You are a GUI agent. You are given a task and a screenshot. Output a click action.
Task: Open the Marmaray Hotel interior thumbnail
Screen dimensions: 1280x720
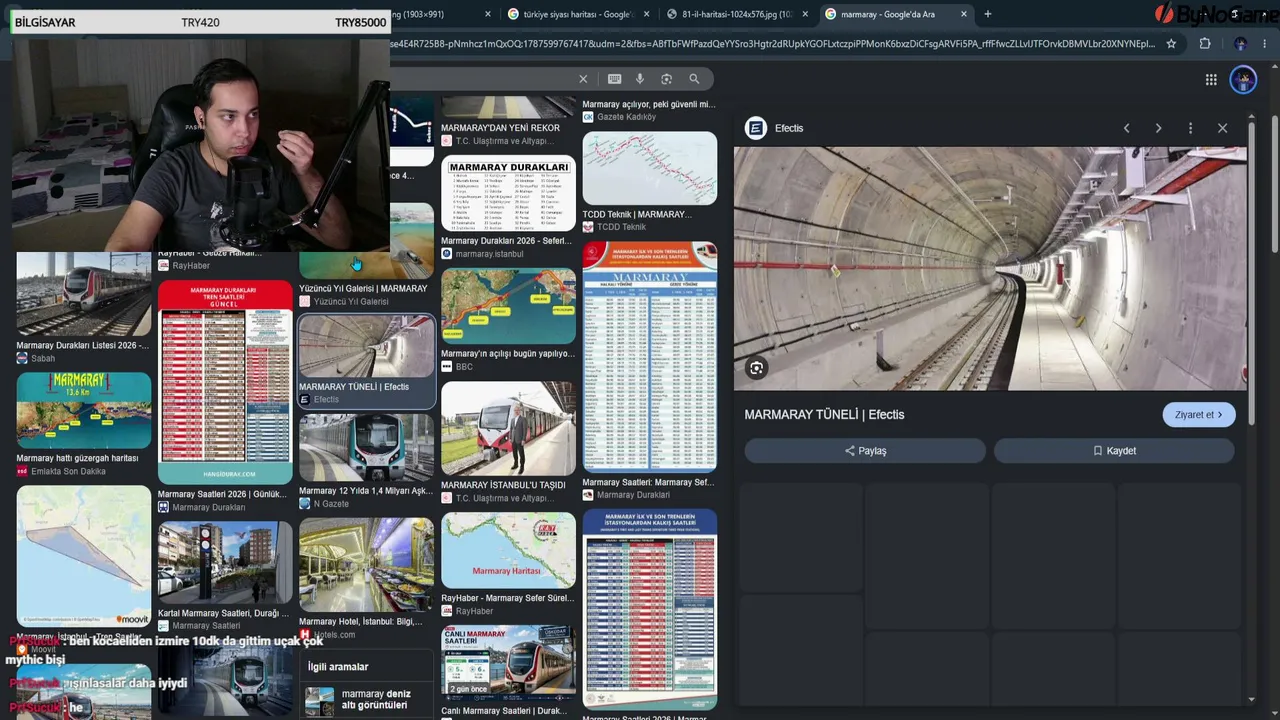pos(367,565)
